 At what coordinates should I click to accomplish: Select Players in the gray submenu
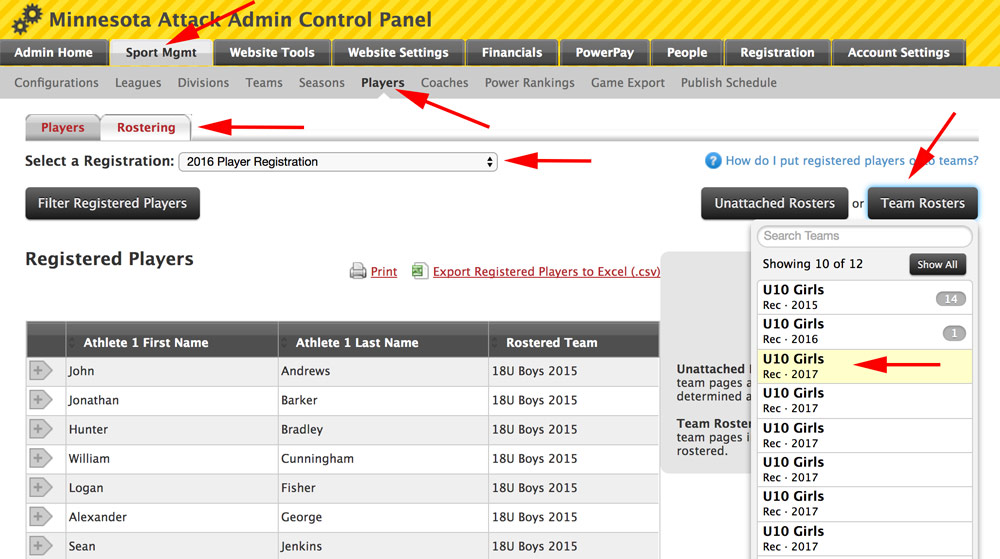(x=383, y=83)
